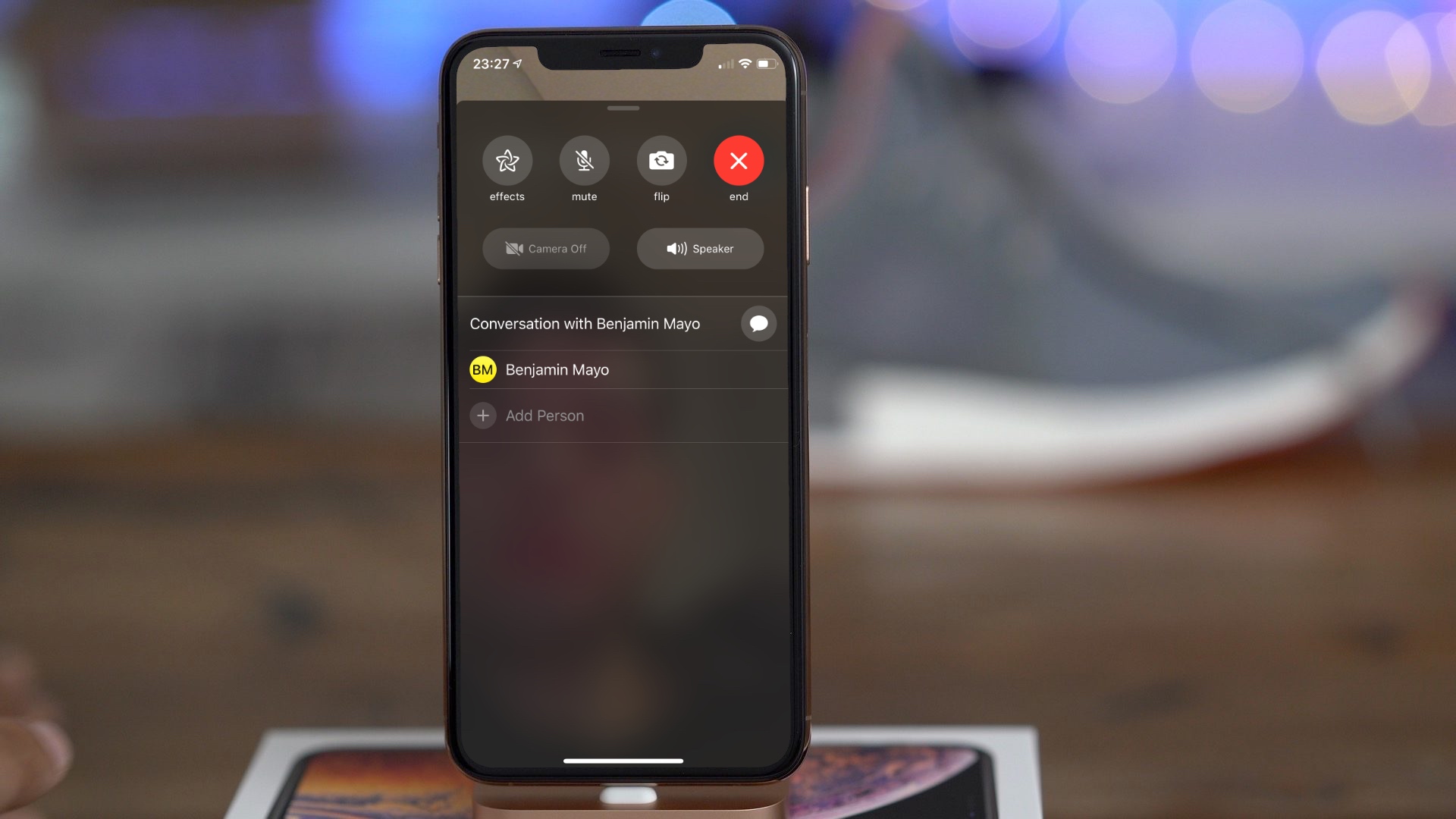
Task: Toggle Camera Off button
Action: (x=545, y=248)
